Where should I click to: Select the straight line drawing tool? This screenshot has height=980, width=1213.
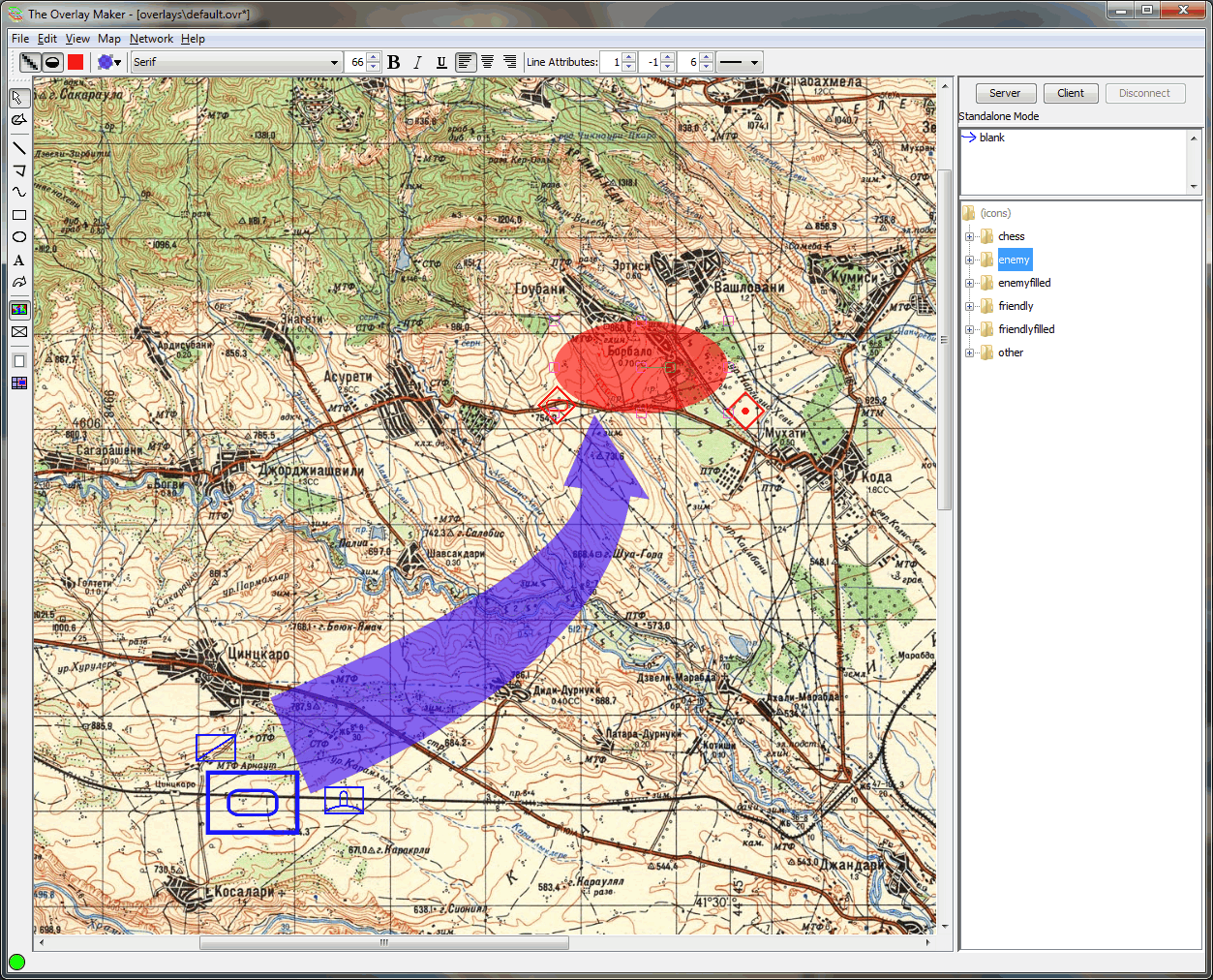point(18,148)
